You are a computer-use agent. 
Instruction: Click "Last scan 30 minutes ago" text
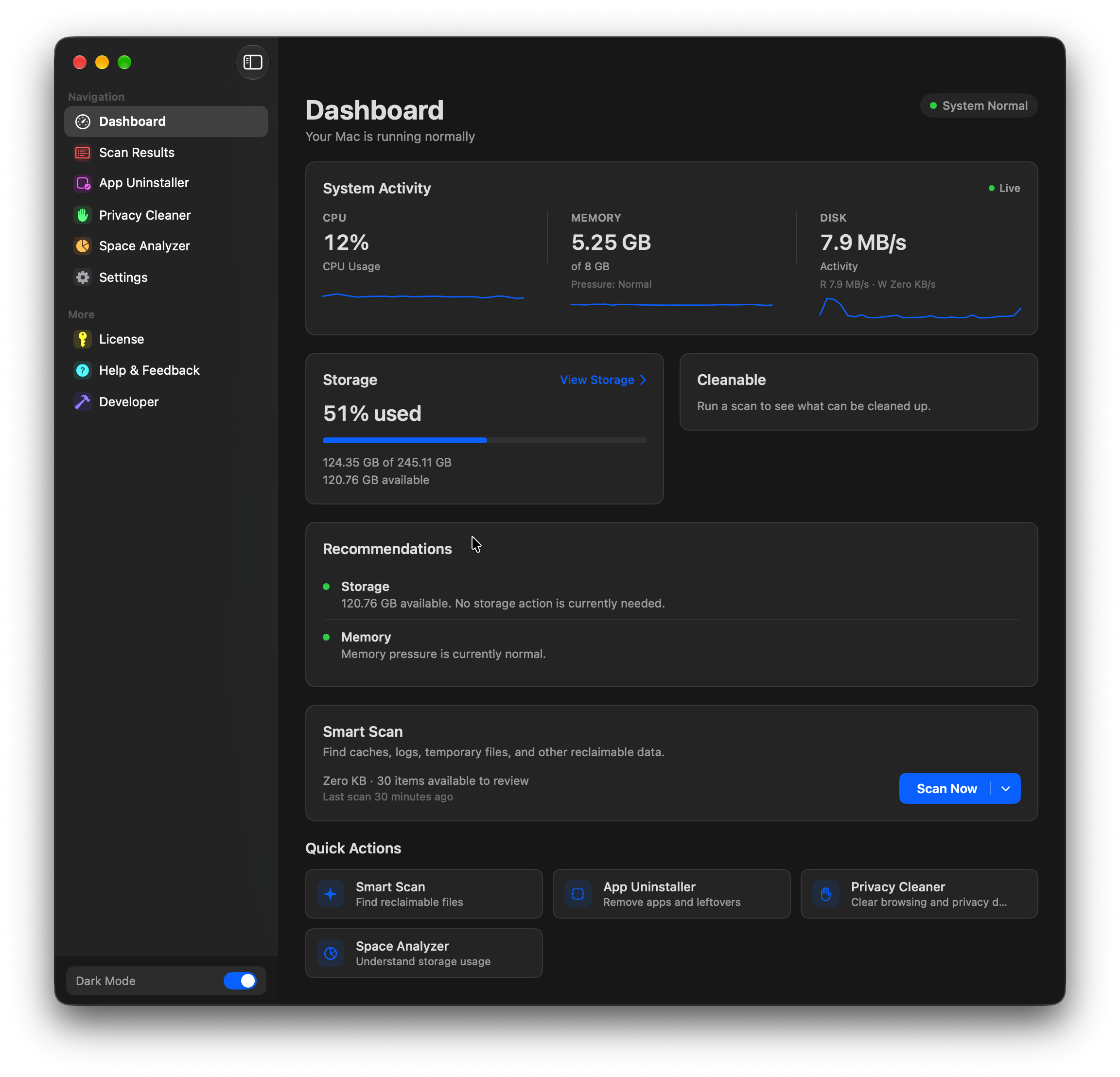[388, 797]
